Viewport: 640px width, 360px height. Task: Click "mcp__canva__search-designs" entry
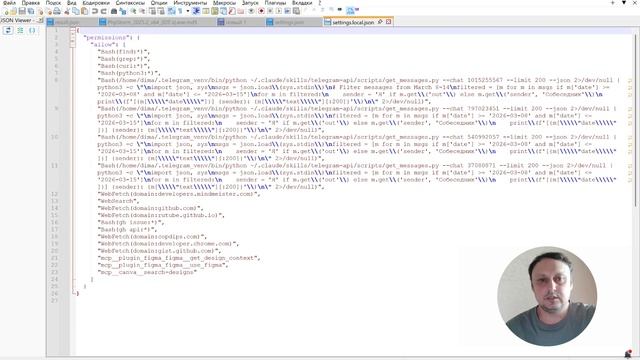[147, 272]
